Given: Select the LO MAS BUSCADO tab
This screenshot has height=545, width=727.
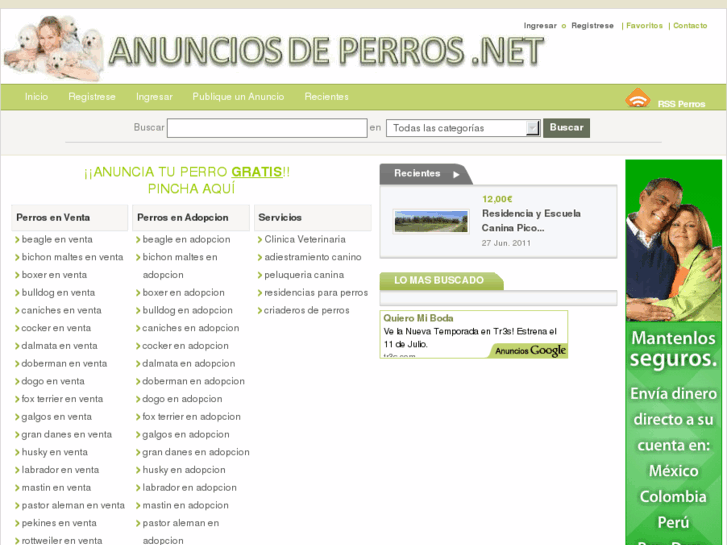Looking at the screenshot, I should 441,281.
